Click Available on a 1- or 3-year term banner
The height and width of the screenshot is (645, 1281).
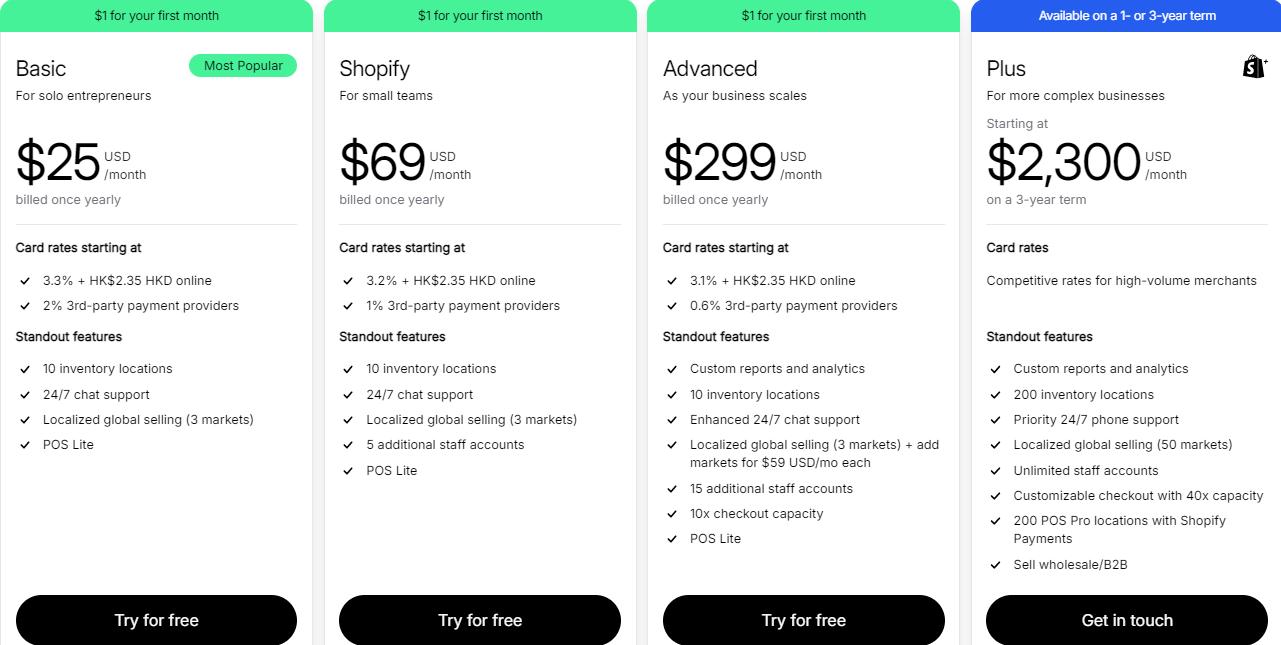click(x=1127, y=15)
